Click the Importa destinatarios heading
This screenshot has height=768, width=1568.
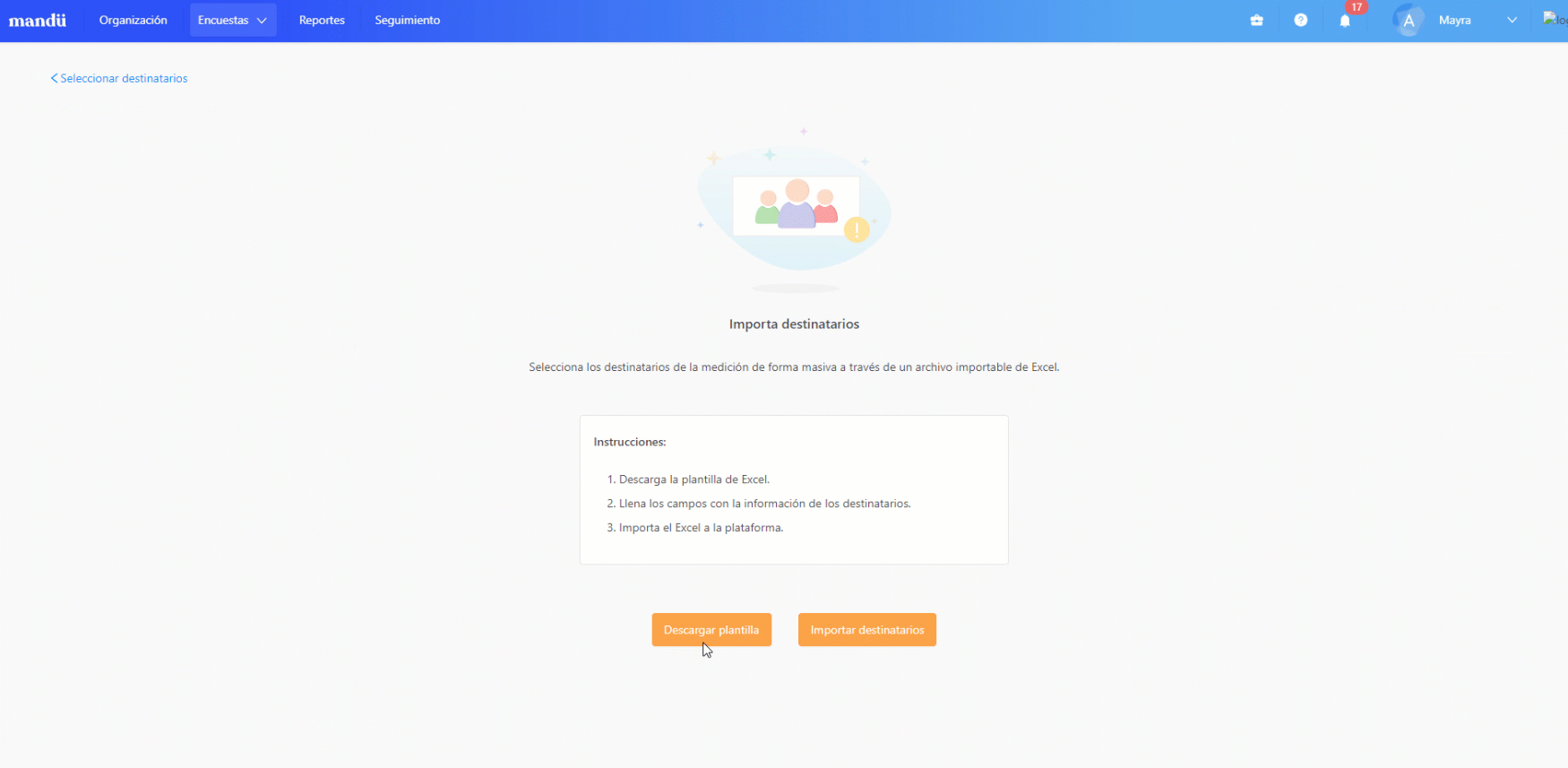click(794, 324)
